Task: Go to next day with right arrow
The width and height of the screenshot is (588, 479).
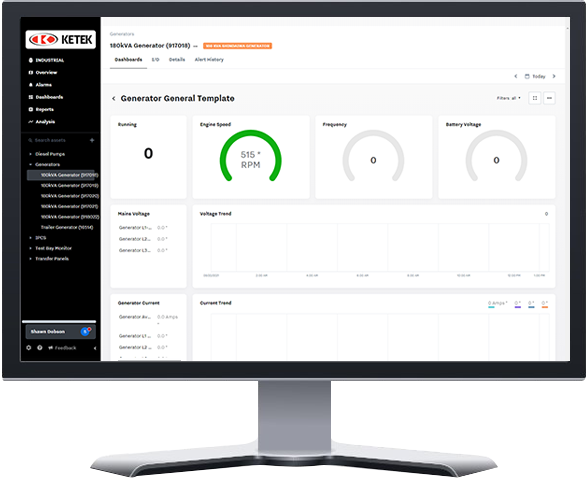Action: 554,76
